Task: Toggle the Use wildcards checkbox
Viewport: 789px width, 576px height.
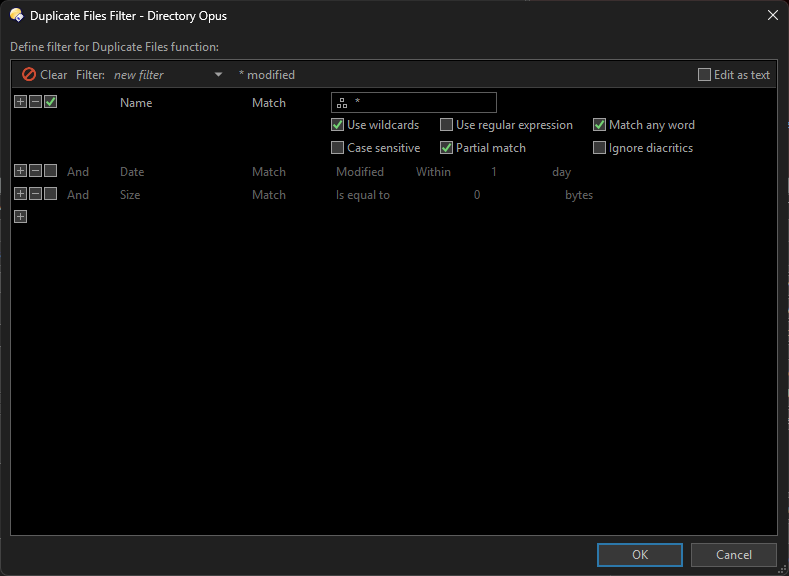Action: (338, 125)
